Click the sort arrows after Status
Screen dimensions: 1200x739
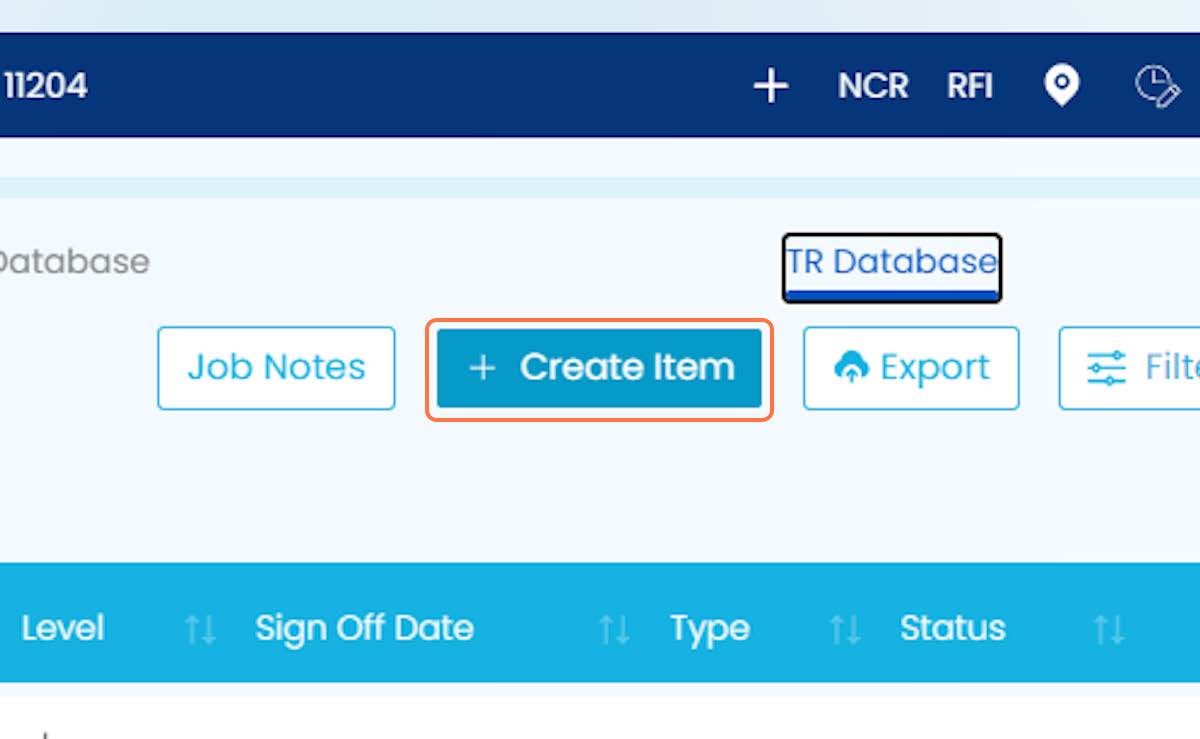pos(1109,629)
